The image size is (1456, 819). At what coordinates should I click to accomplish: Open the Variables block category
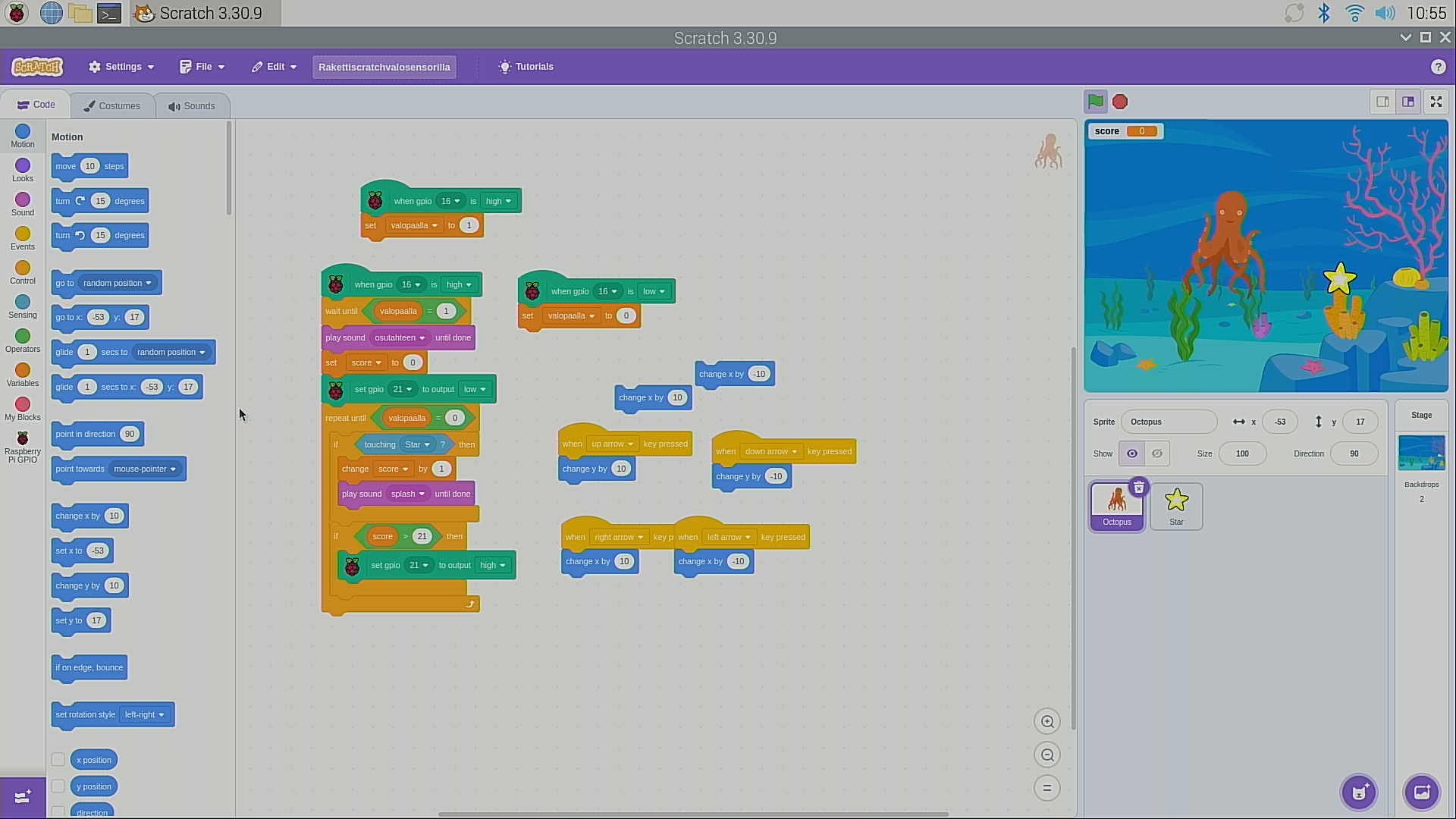[23, 375]
